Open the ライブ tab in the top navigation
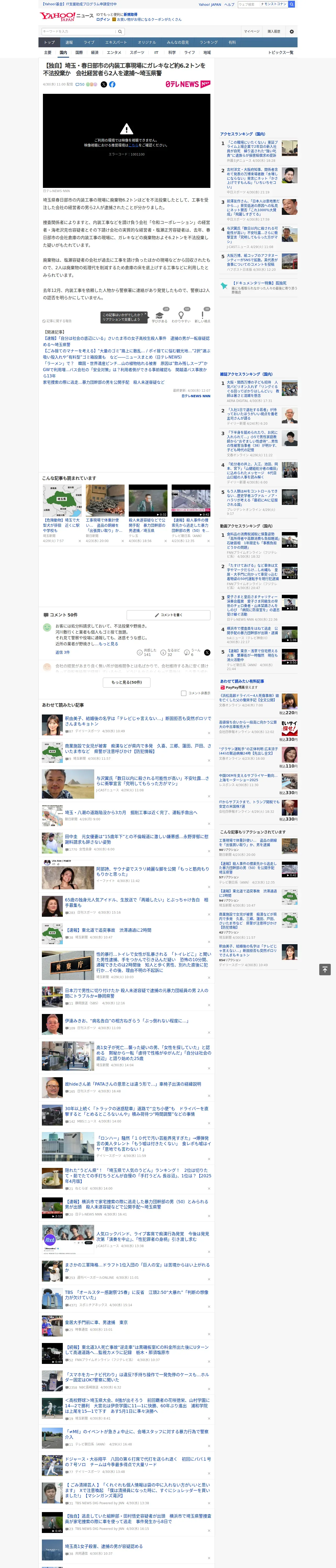Image resolution: width=336 pixels, height=1568 pixels. coord(89,43)
